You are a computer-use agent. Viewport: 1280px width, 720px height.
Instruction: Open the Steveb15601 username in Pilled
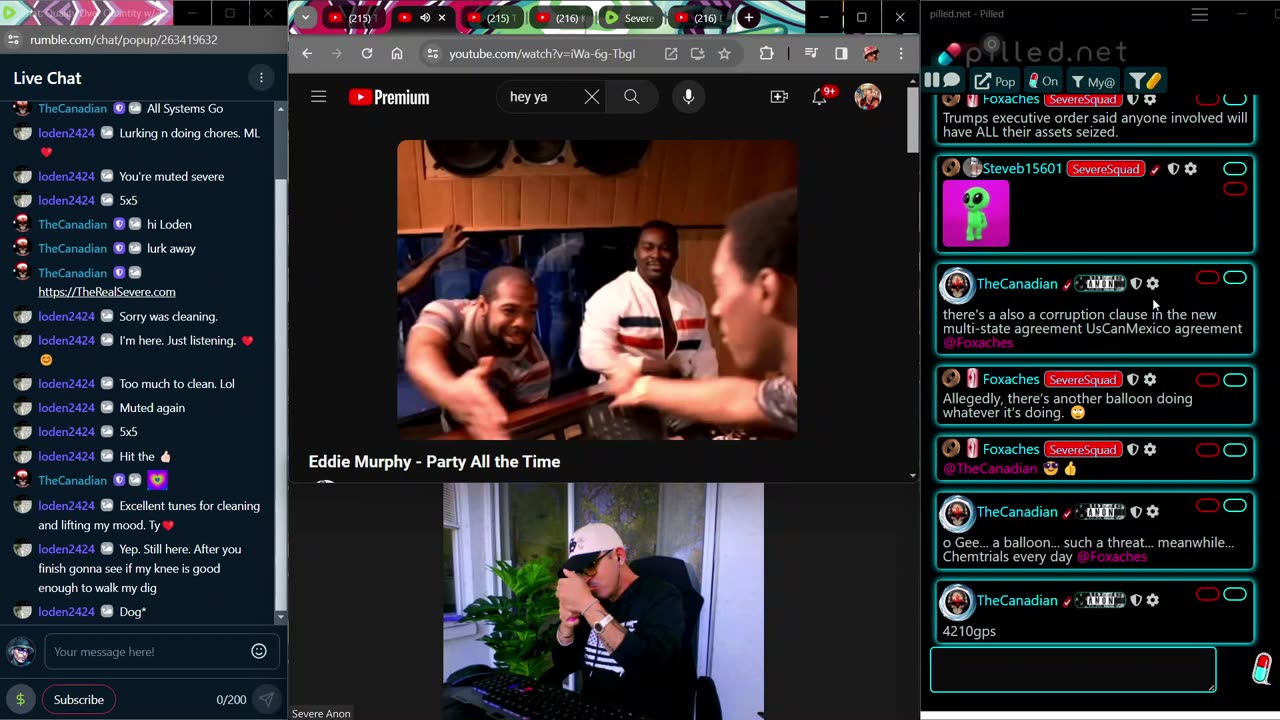[1022, 169]
